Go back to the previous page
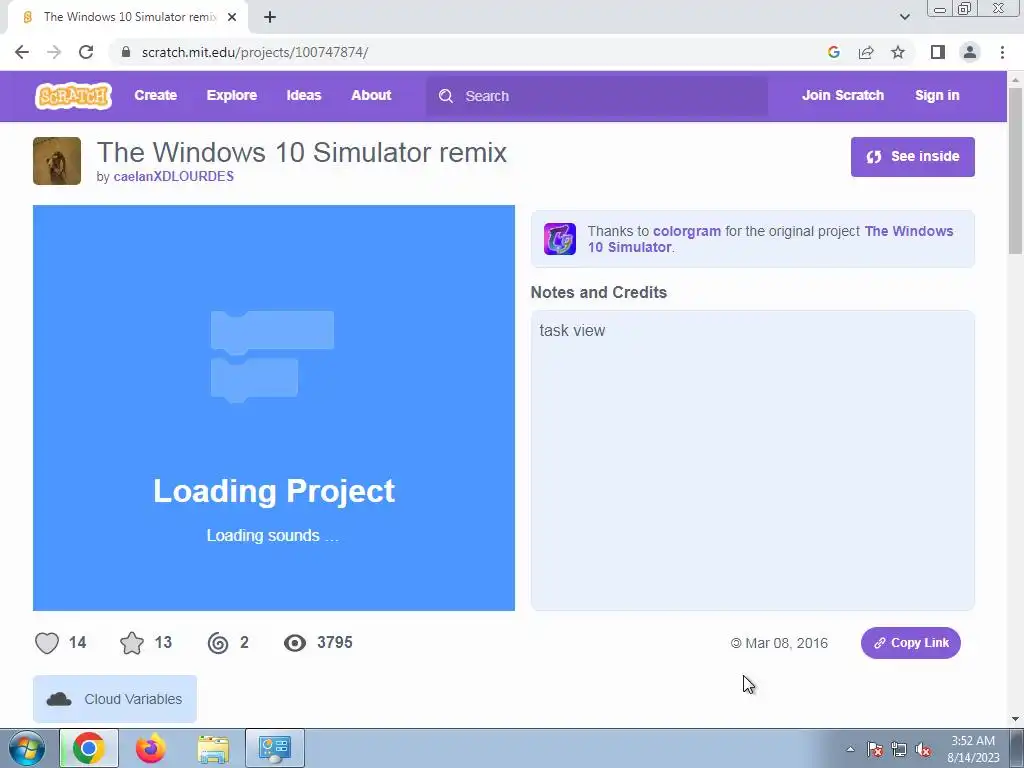 [22, 52]
